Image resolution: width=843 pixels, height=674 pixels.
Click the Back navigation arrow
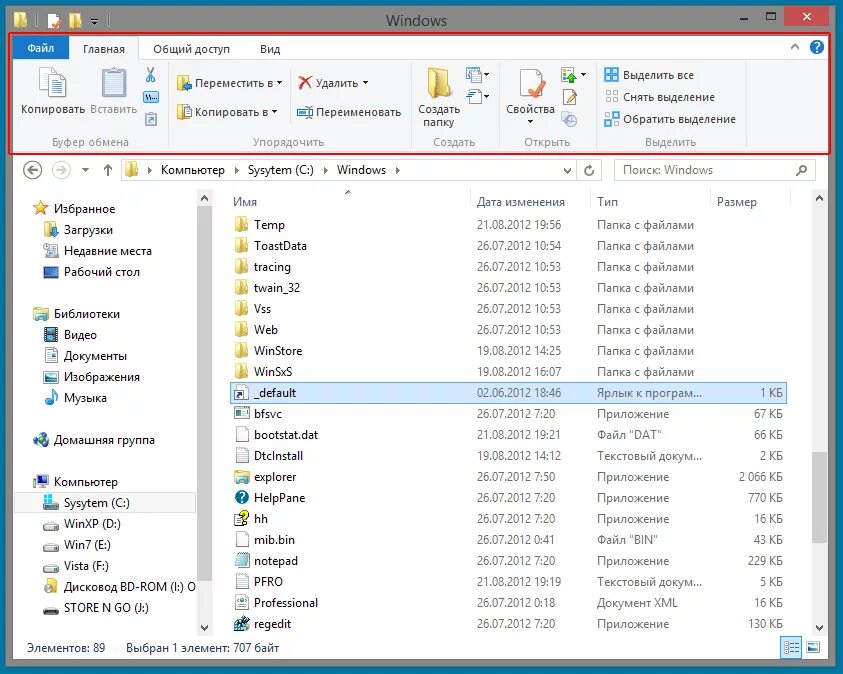[x=33, y=170]
